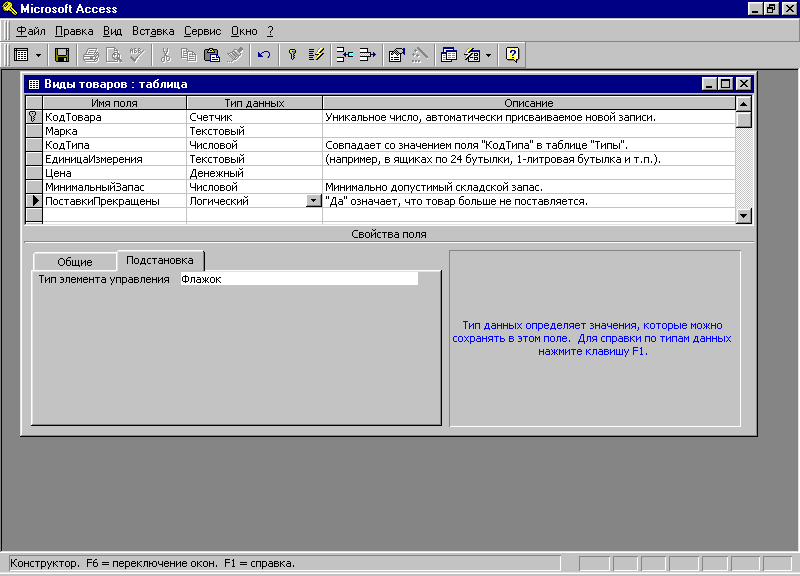Minimize the Виды товаров table window
The width and height of the screenshot is (800, 576).
[709, 84]
